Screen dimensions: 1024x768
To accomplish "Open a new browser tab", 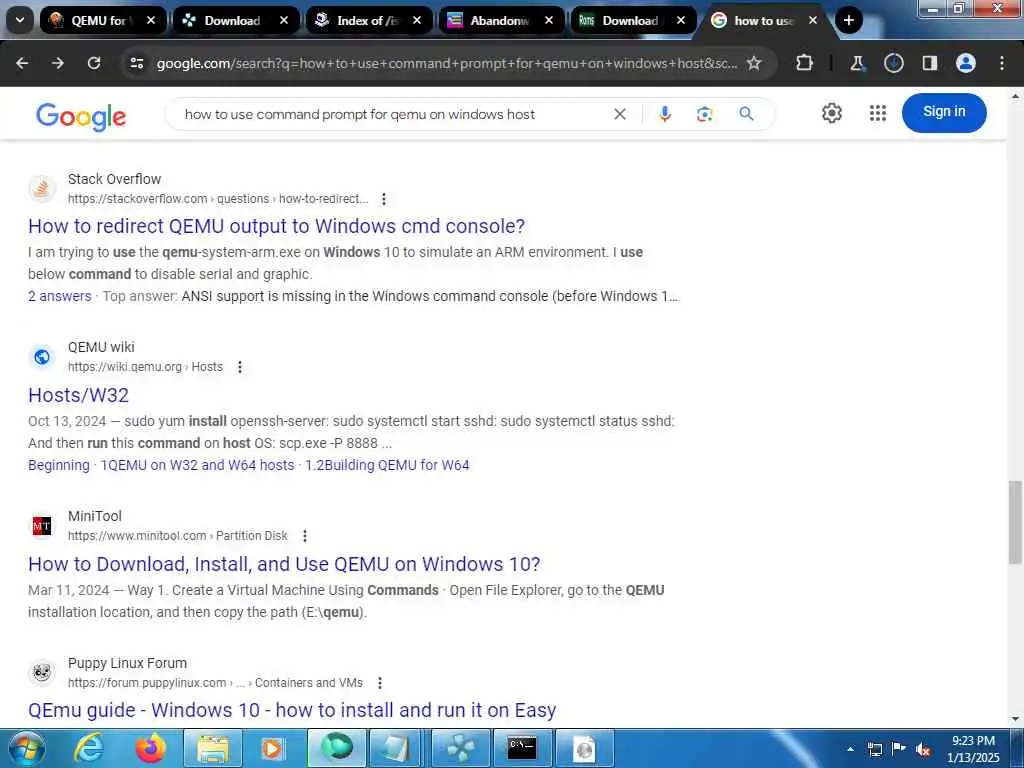I will (848, 20).
